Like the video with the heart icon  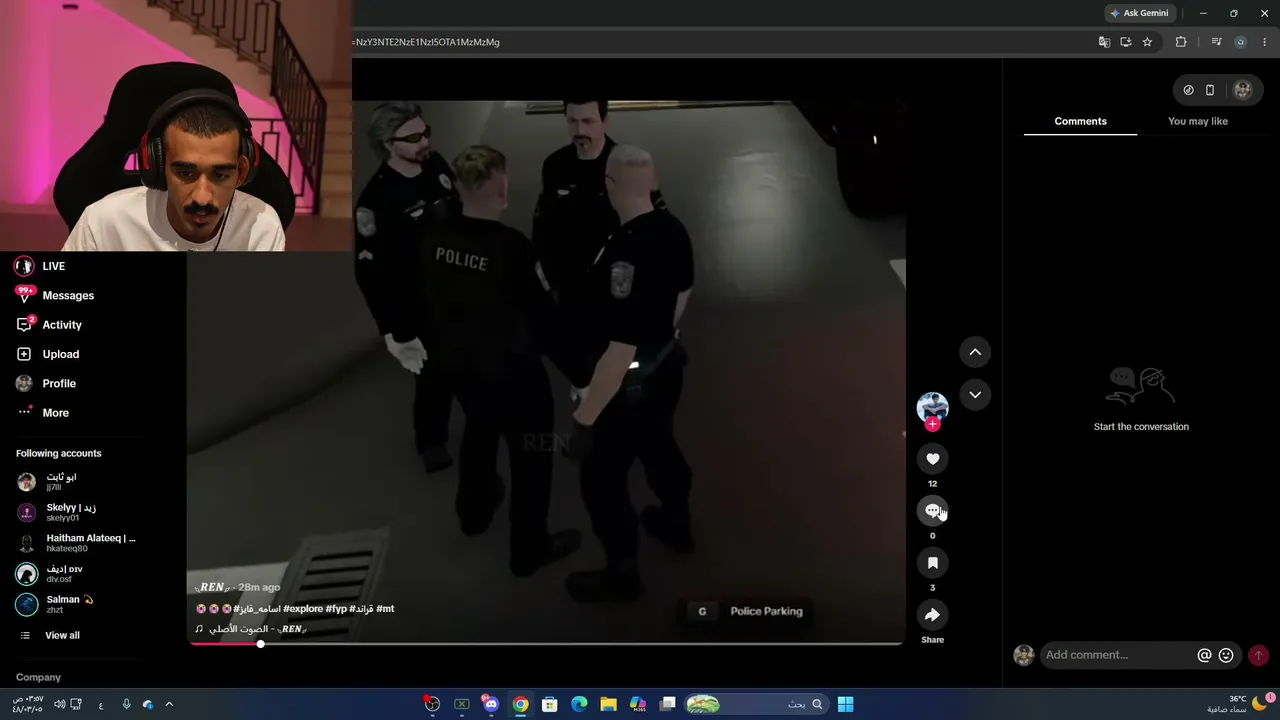932,459
